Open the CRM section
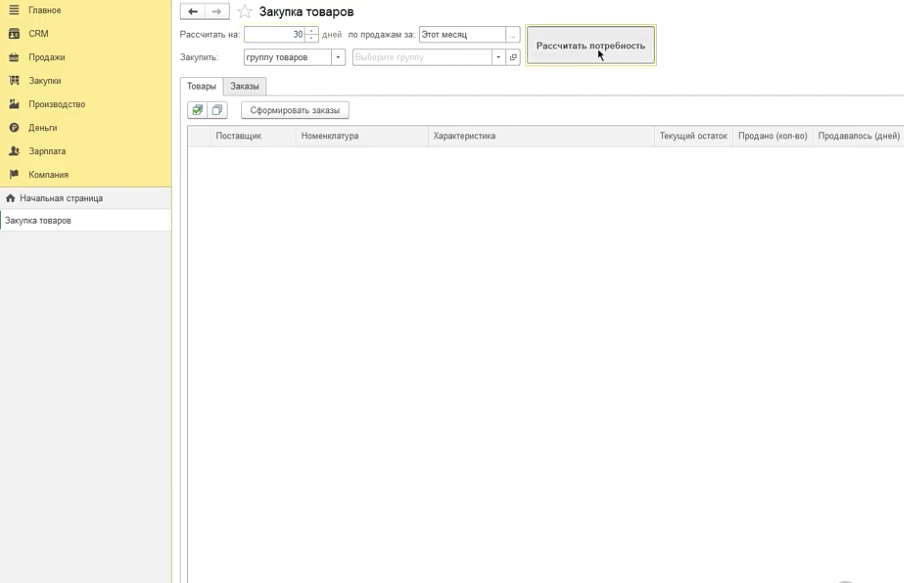 [x=38, y=34]
